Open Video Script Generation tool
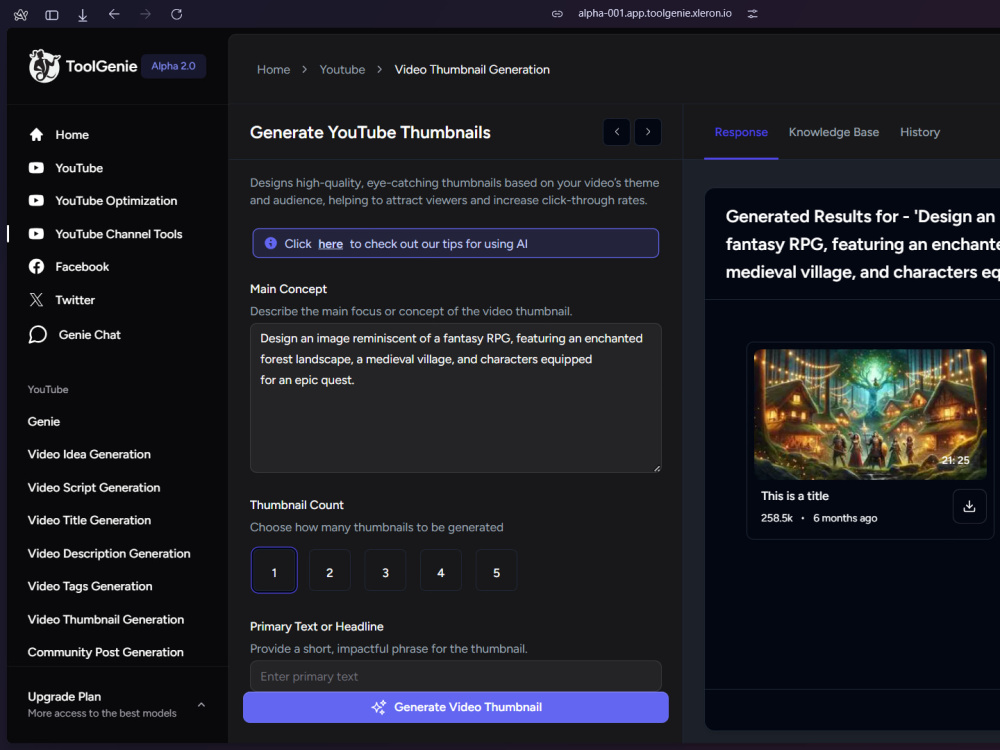Viewport: 1000px width, 750px height. point(94,487)
